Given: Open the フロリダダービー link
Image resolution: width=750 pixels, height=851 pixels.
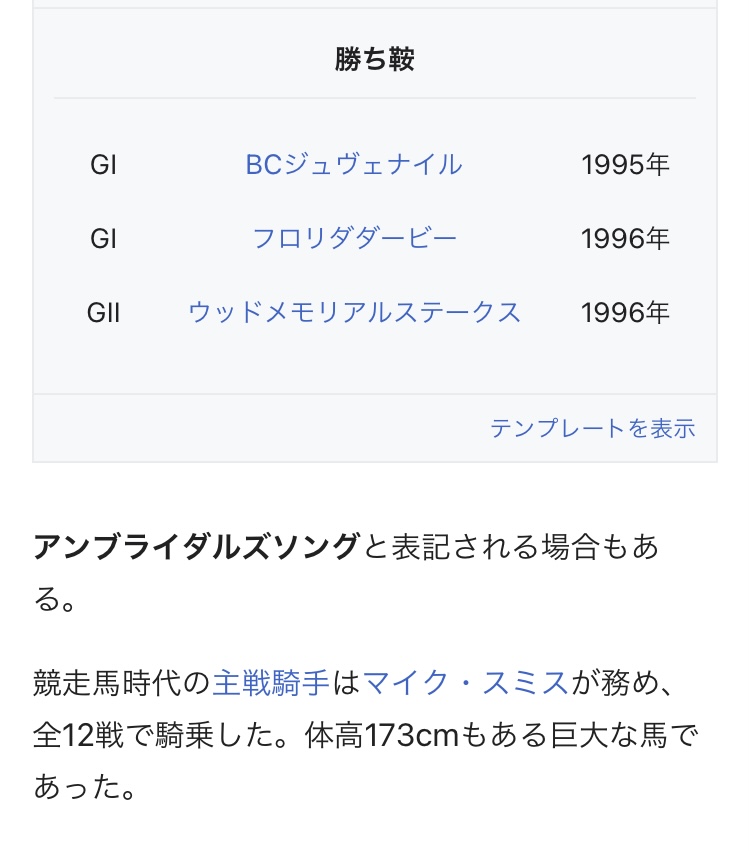Looking at the screenshot, I should pyautogui.click(x=354, y=238).
